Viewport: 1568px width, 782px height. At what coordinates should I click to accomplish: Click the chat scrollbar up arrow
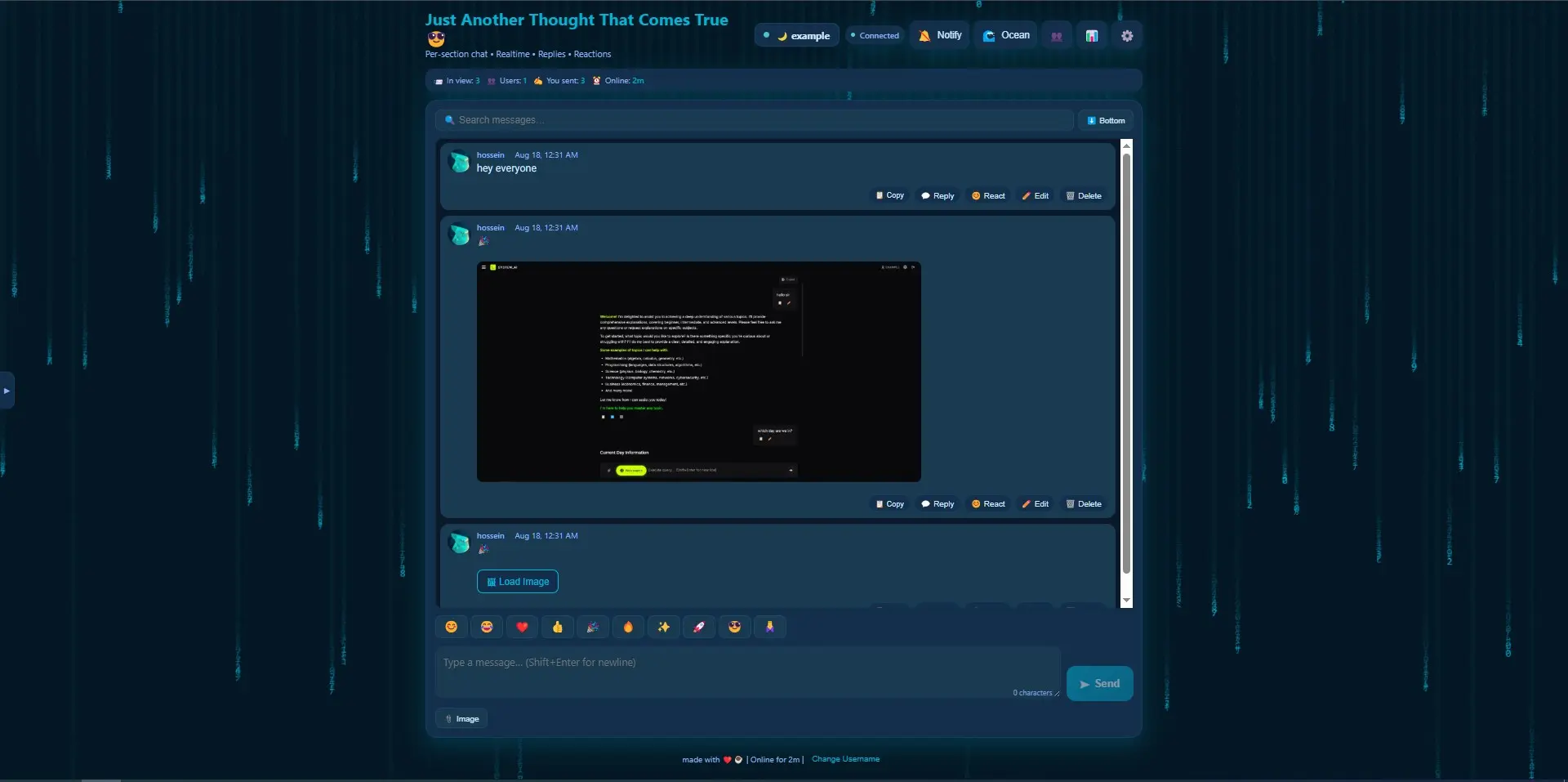pos(1126,145)
